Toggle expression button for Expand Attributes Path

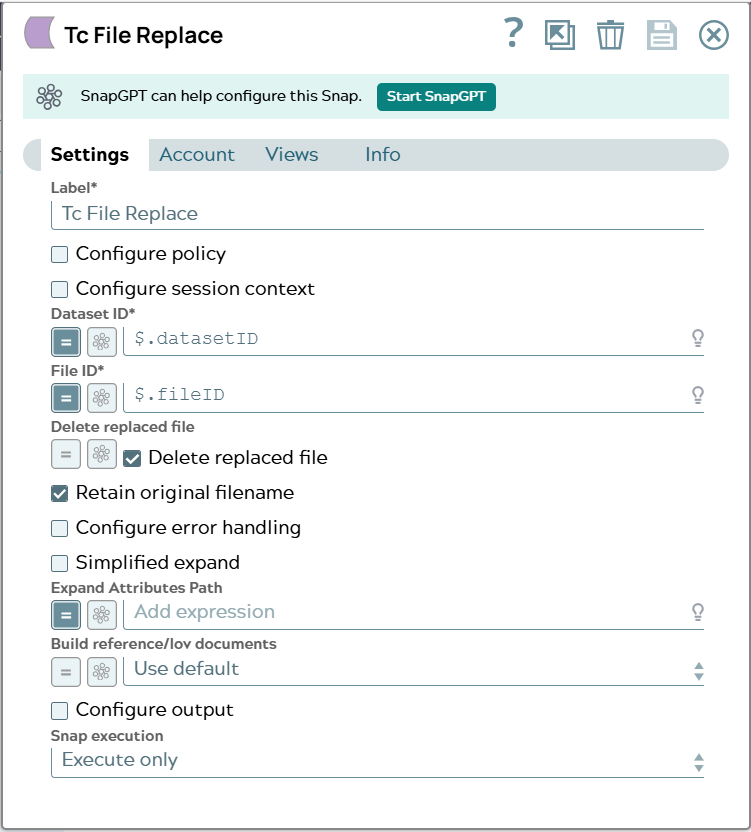(x=66, y=615)
